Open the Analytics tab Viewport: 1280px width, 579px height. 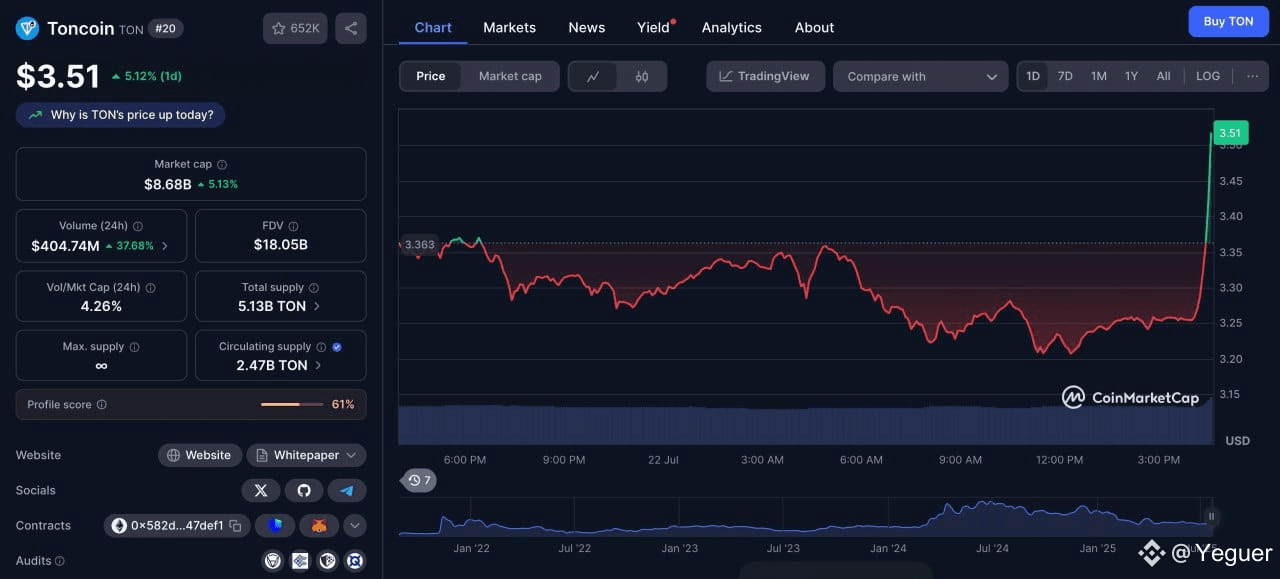tap(732, 27)
